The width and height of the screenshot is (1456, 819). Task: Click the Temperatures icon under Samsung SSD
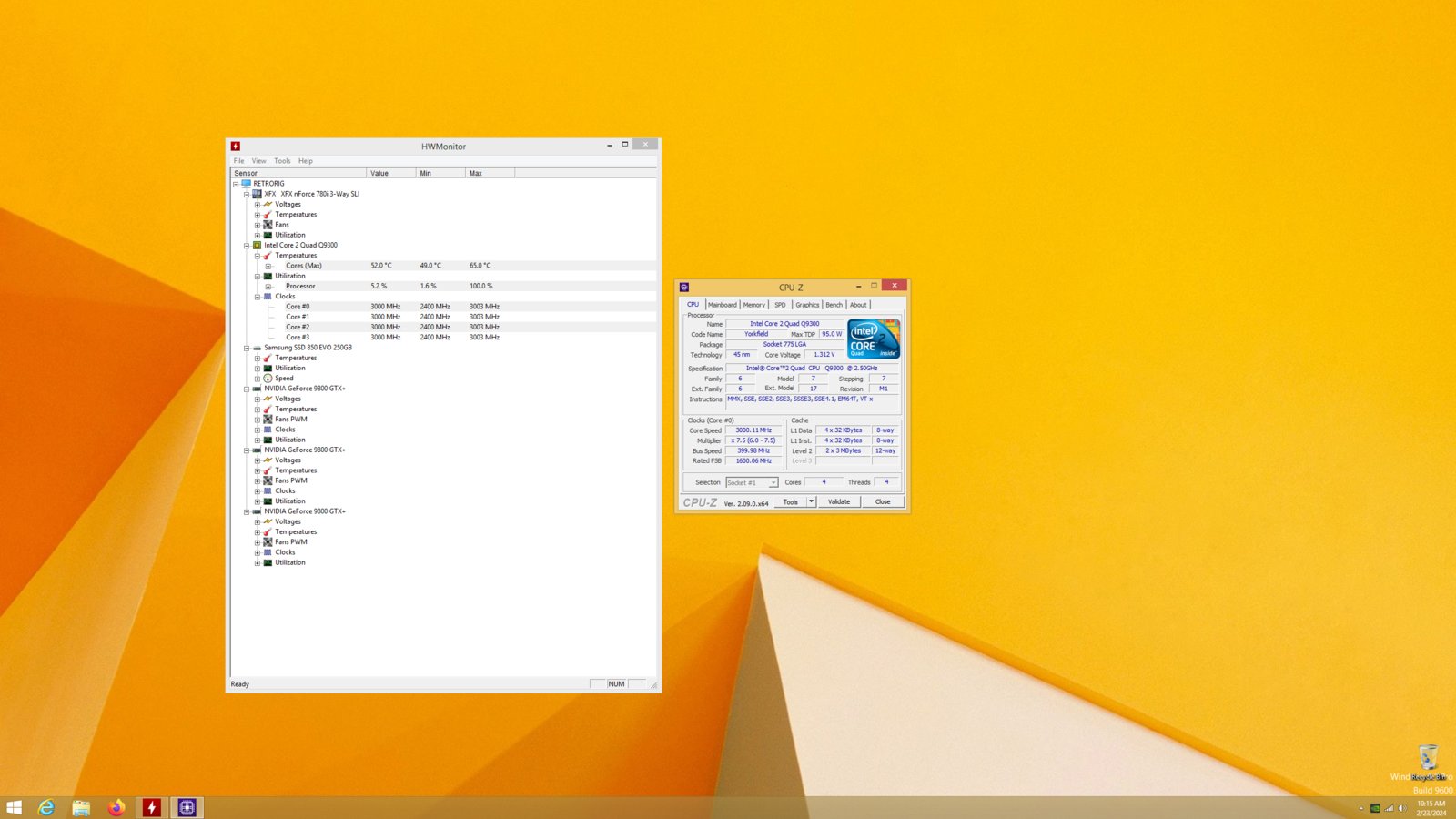coord(268,358)
